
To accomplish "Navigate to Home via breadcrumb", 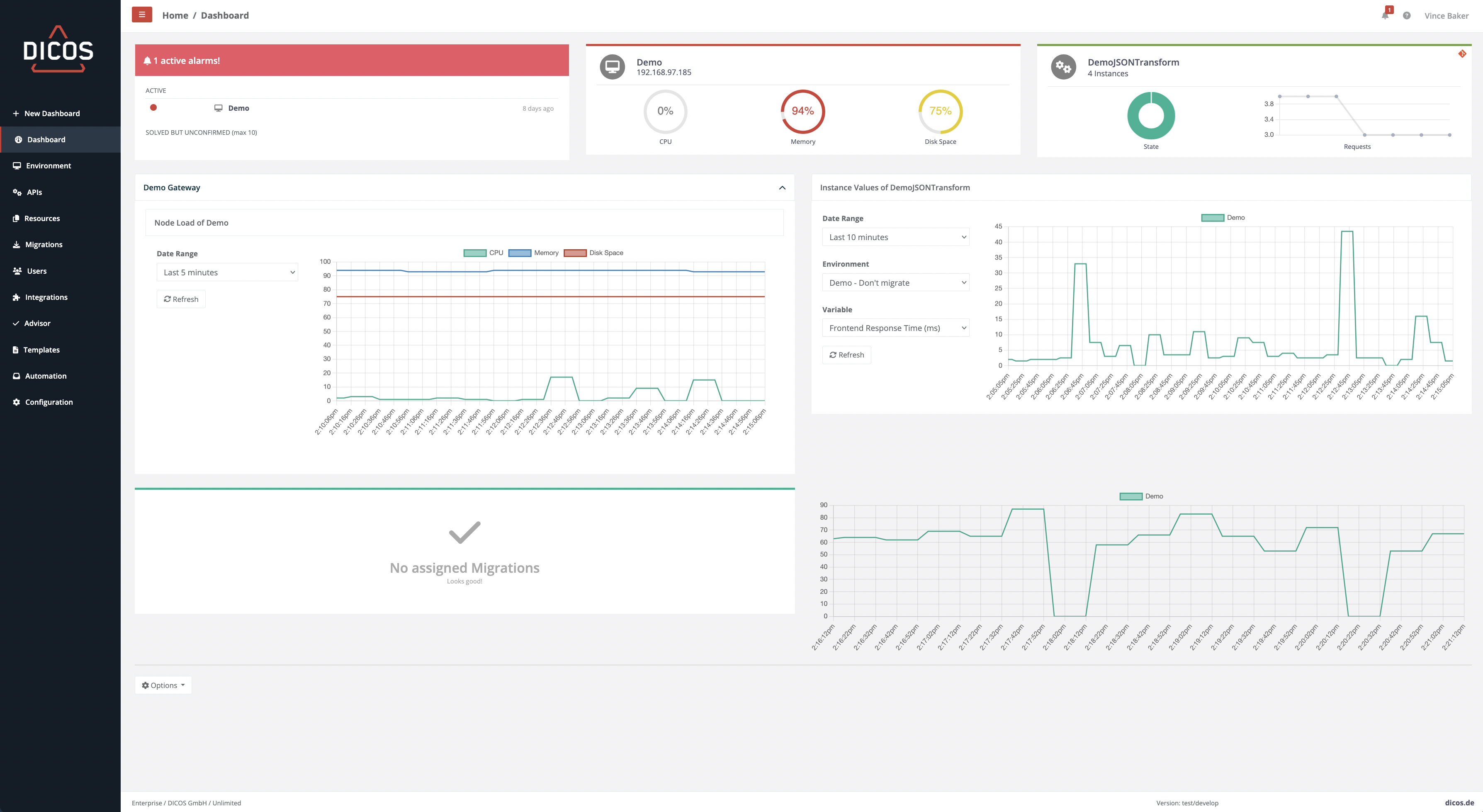I will (x=175, y=15).
